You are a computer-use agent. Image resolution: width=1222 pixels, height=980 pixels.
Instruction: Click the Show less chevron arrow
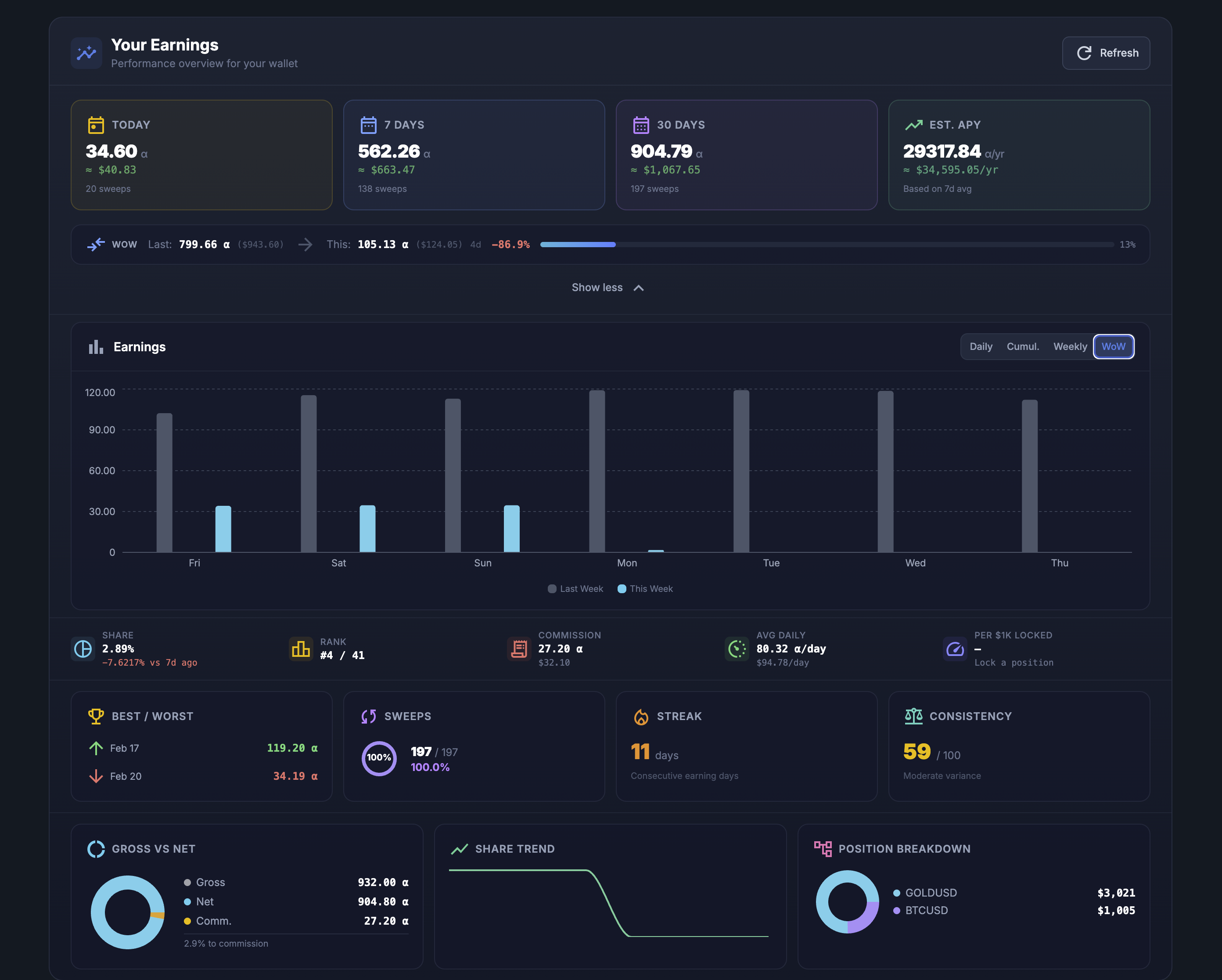639,288
